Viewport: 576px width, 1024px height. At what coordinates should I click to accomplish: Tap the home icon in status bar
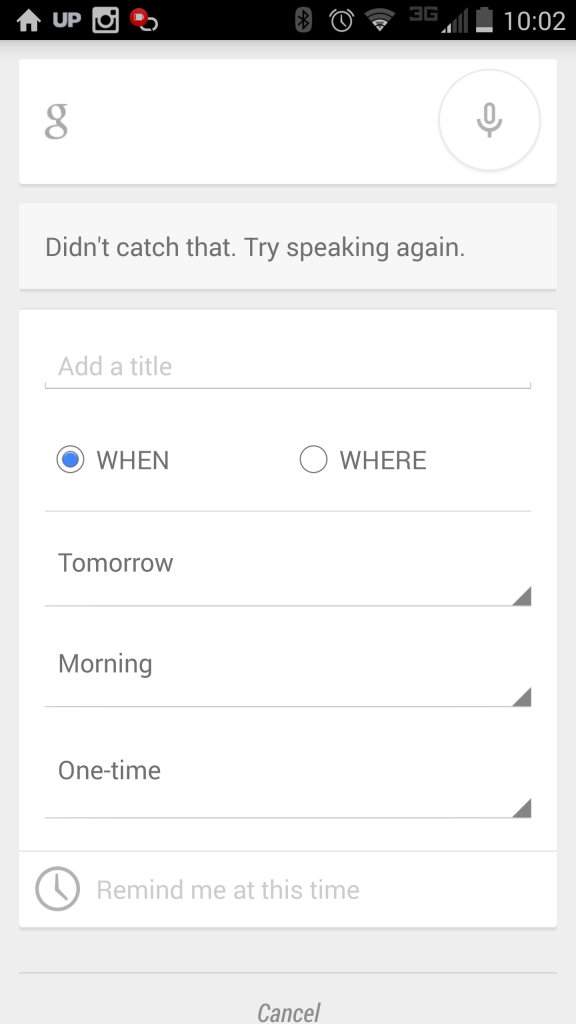pos(29,20)
